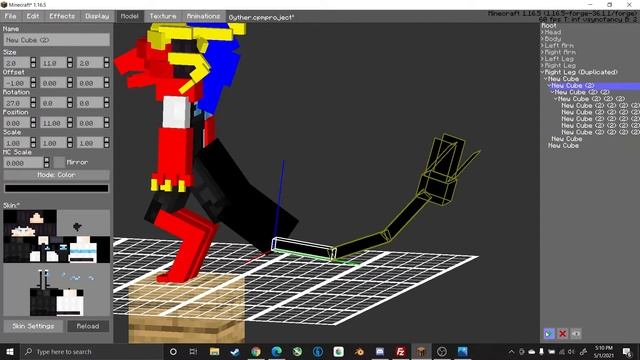
Task: Click the Name field containing New Cube (2)
Action: click(56, 40)
